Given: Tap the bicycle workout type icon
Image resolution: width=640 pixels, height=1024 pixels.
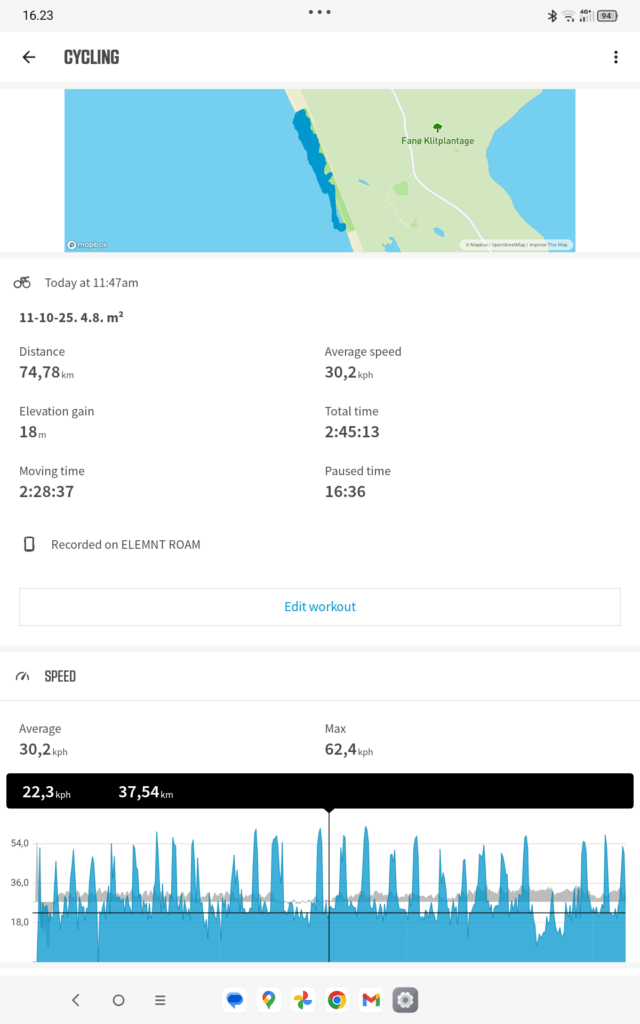Looking at the screenshot, I should 22,283.
